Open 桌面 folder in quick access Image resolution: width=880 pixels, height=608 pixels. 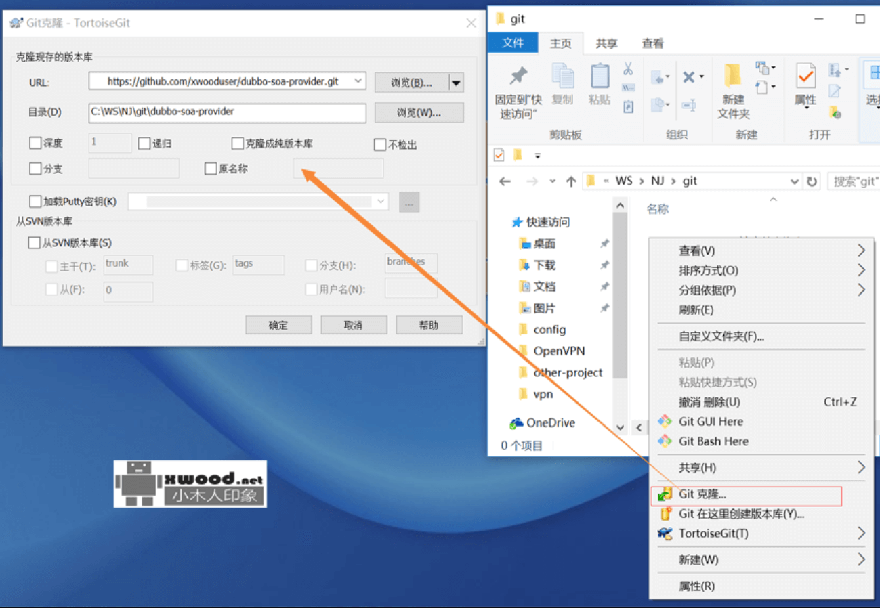click(538, 244)
